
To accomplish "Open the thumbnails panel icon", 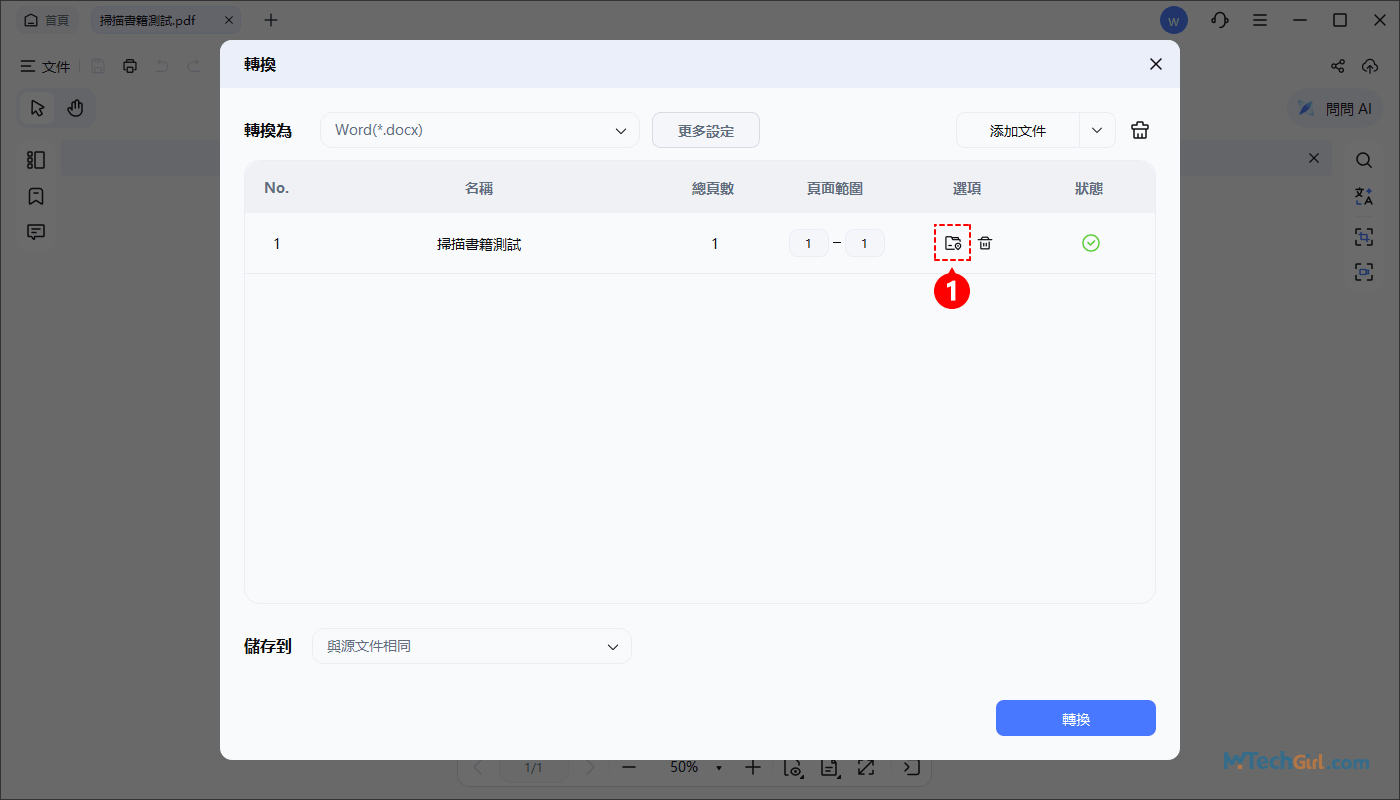I will [36, 160].
